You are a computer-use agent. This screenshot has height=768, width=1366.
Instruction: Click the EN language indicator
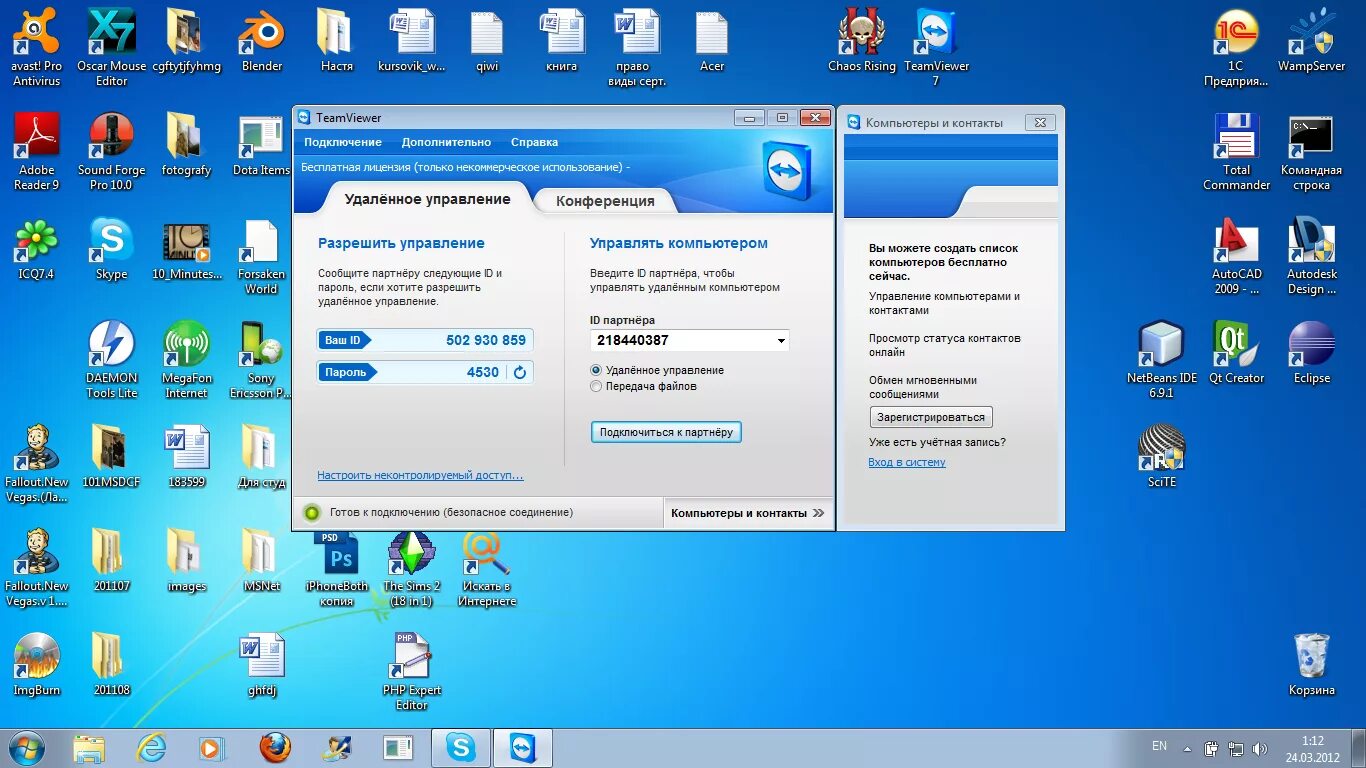[x=1160, y=746]
